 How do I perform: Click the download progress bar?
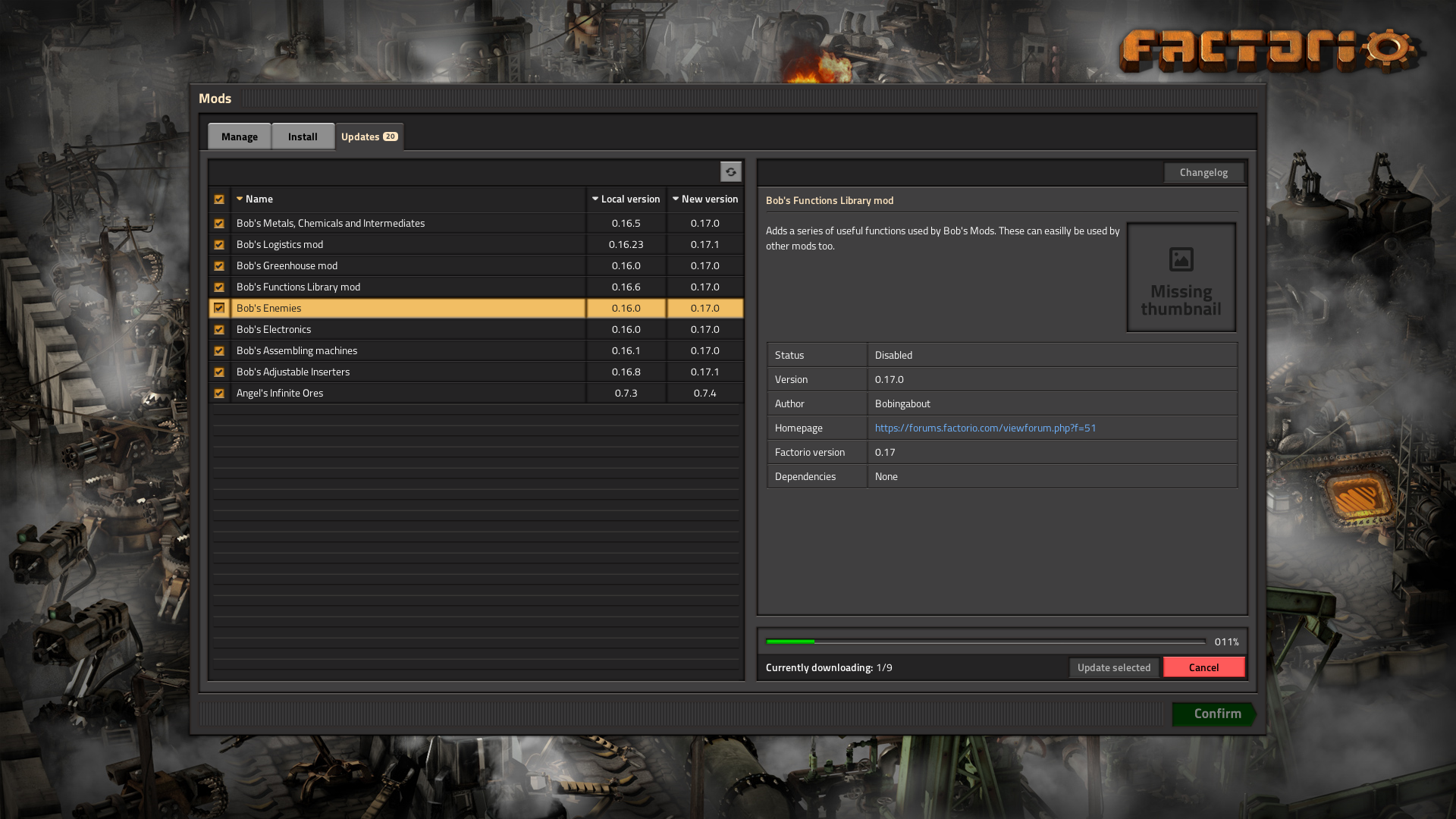(986, 642)
